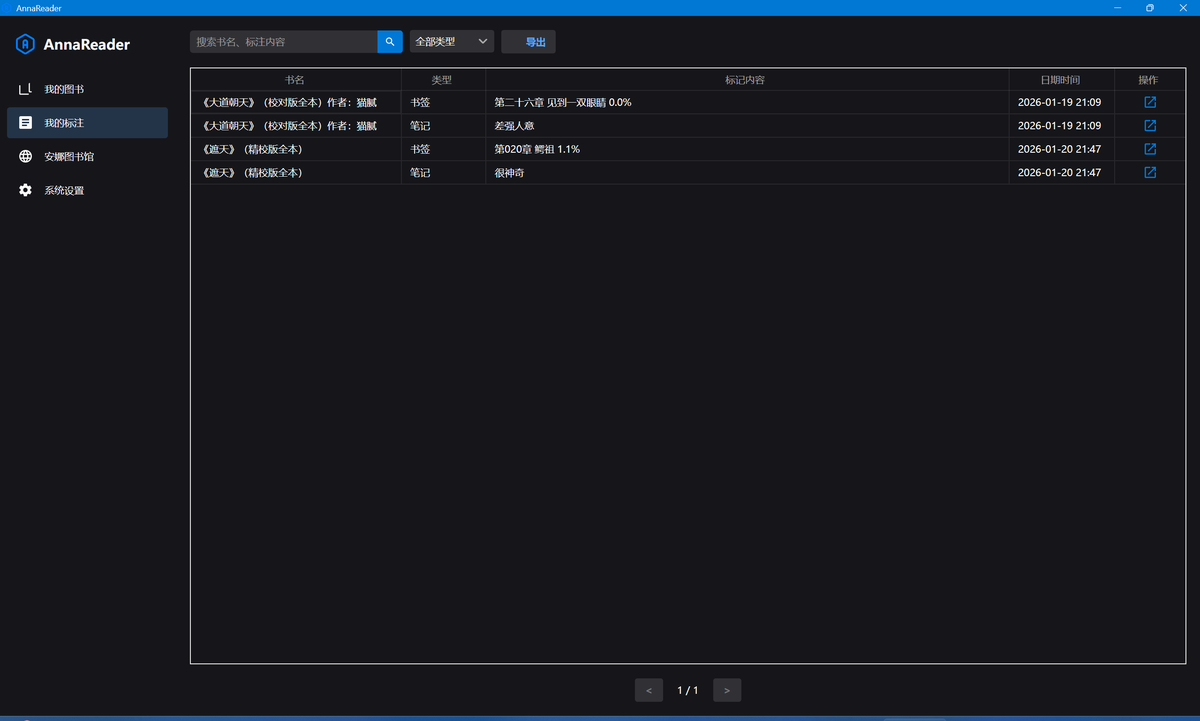Screen dimensions: 1200x721
Task: Open the 全部类型 filter dropdown
Action: point(452,42)
